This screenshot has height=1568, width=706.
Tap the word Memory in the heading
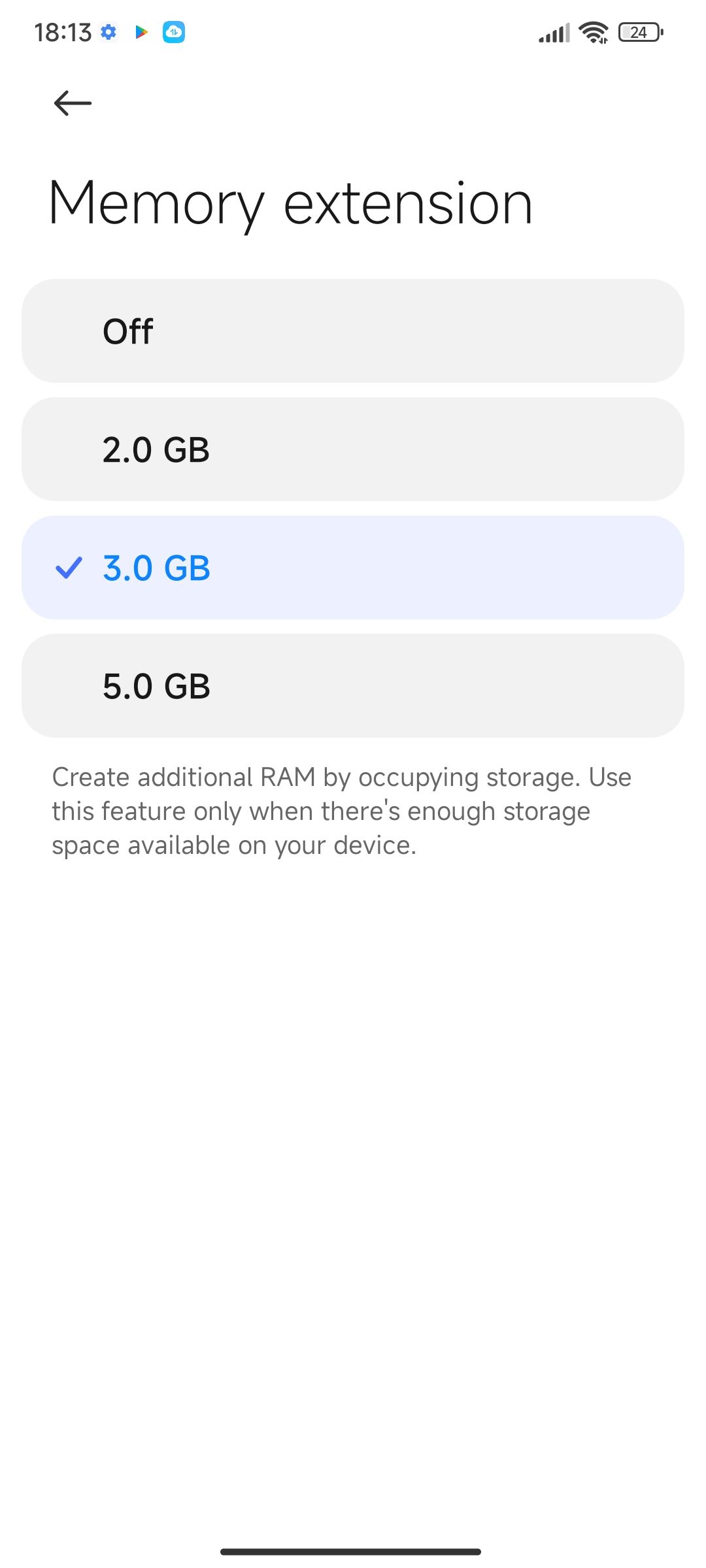click(x=157, y=204)
